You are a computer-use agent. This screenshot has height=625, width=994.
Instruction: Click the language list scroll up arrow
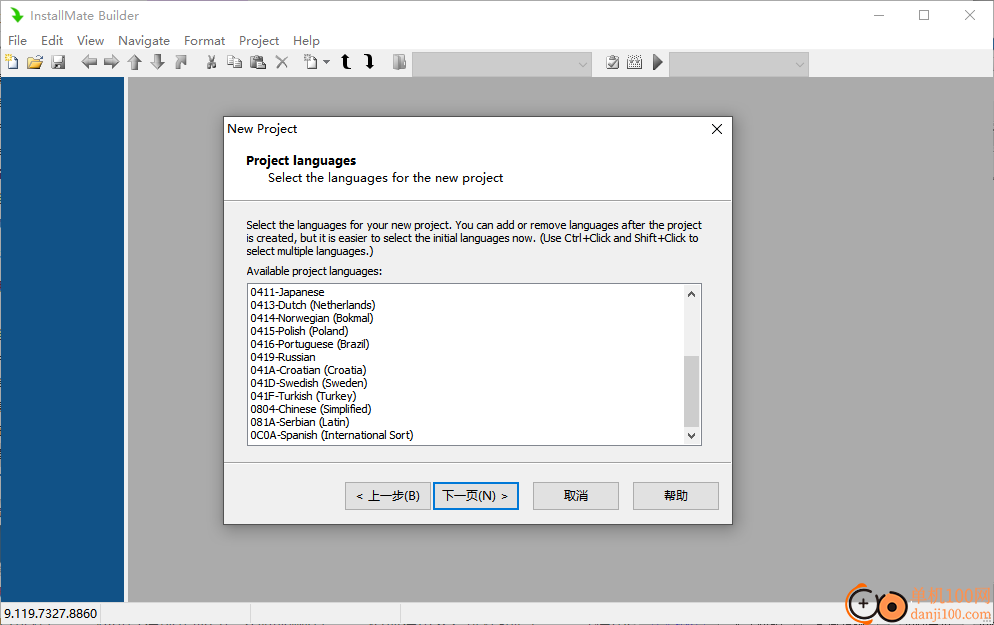tap(692, 294)
